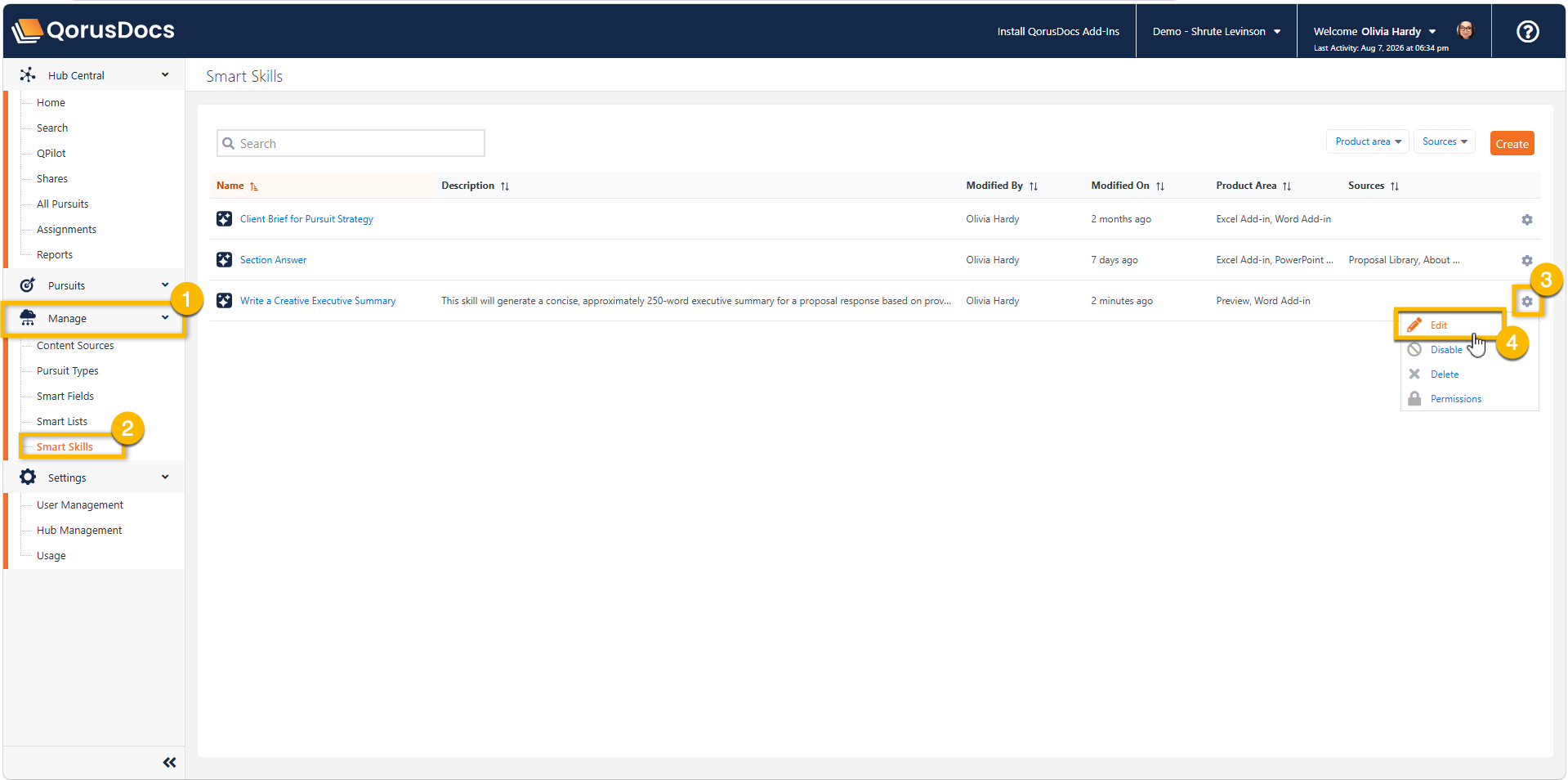The height and width of the screenshot is (780, 1568).
Task: Open Hub Management in the sidebar
Action: (79, 530)
